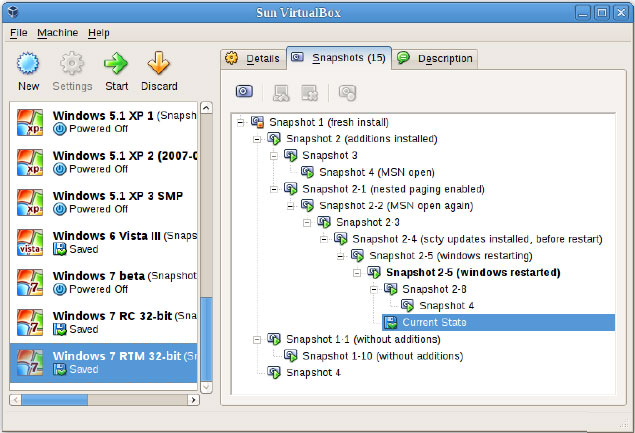Select Windows 5.1 XP 2 machine entry
635x433 pixels.
point(104,162)
